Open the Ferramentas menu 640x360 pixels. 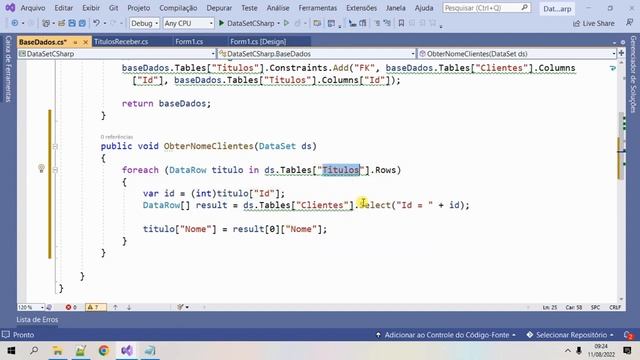click(x=318, y=8)
